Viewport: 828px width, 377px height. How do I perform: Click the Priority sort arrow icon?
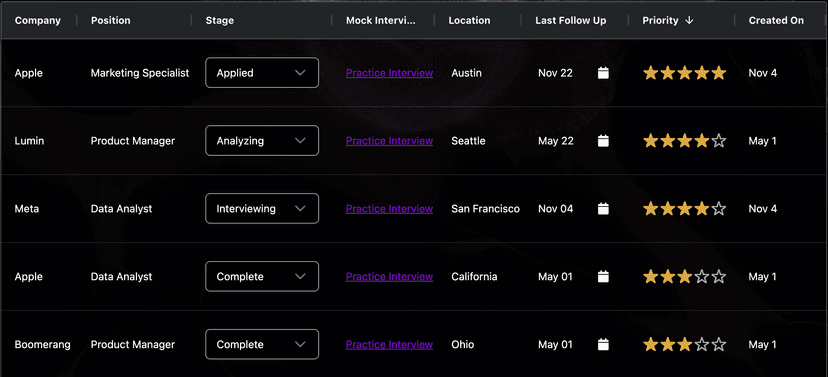coord(689,21)
